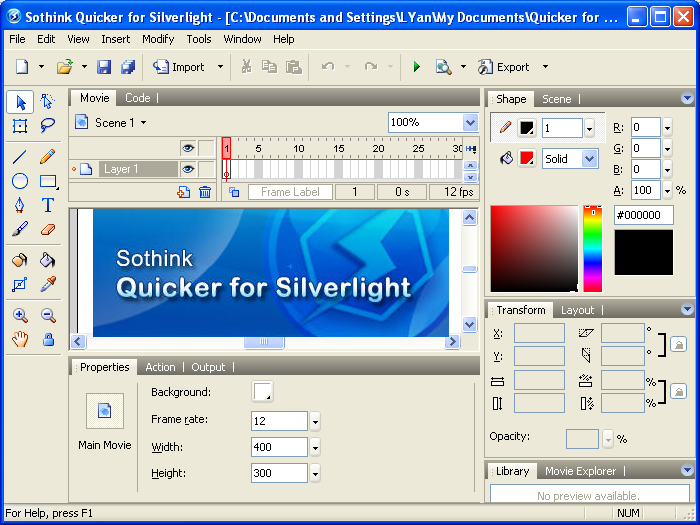Viewport: 700px width, 525px height.
Task: Play the movie with green arrow
Action: click(417, 67)
